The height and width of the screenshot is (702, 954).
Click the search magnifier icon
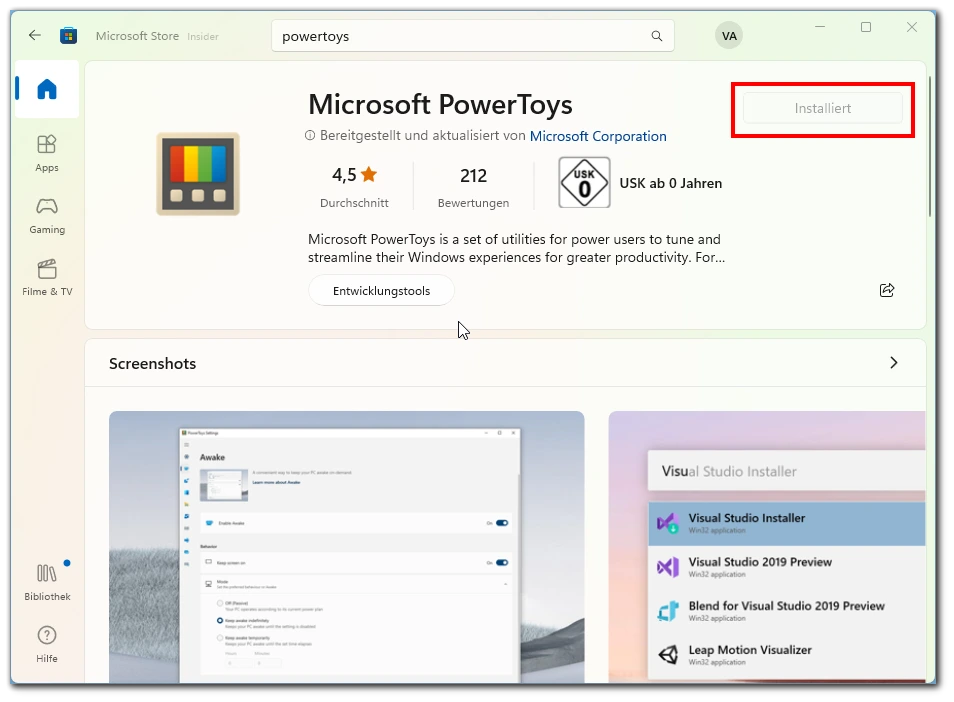point(656,36)
